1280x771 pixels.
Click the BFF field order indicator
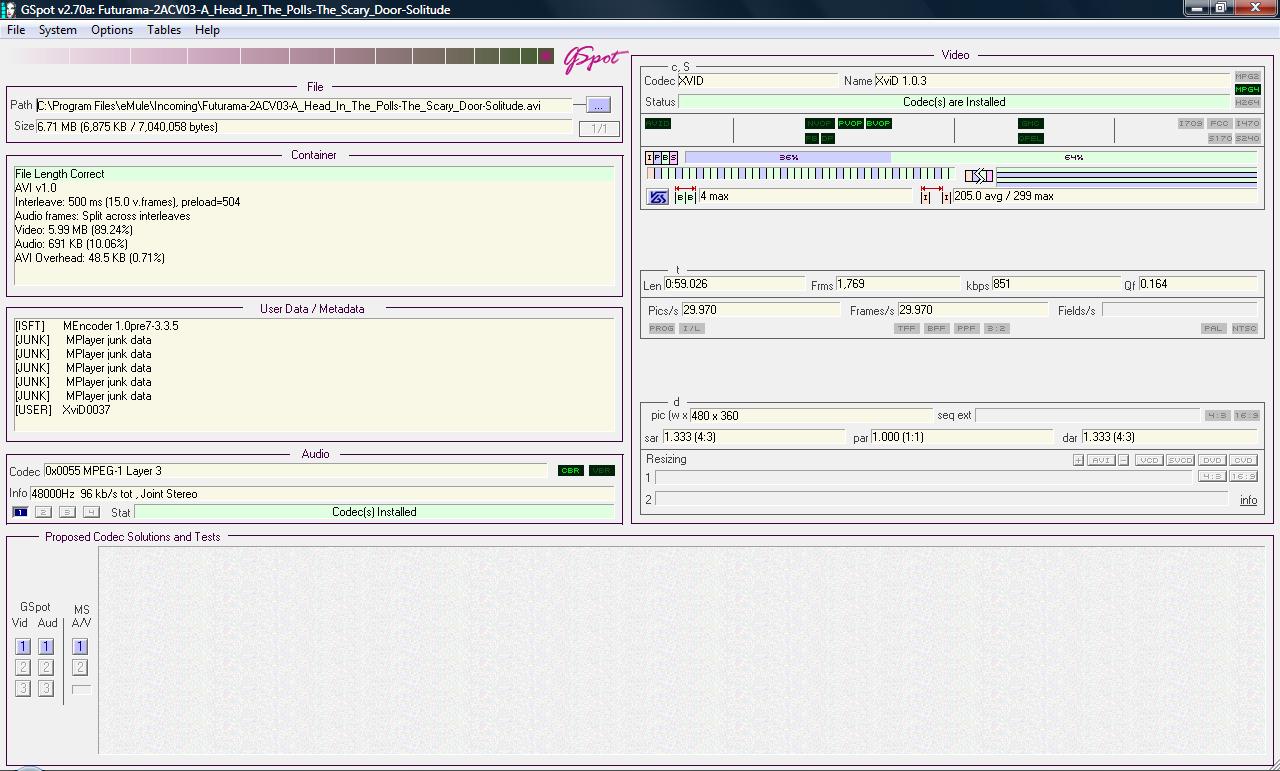[x=936, y=328]
